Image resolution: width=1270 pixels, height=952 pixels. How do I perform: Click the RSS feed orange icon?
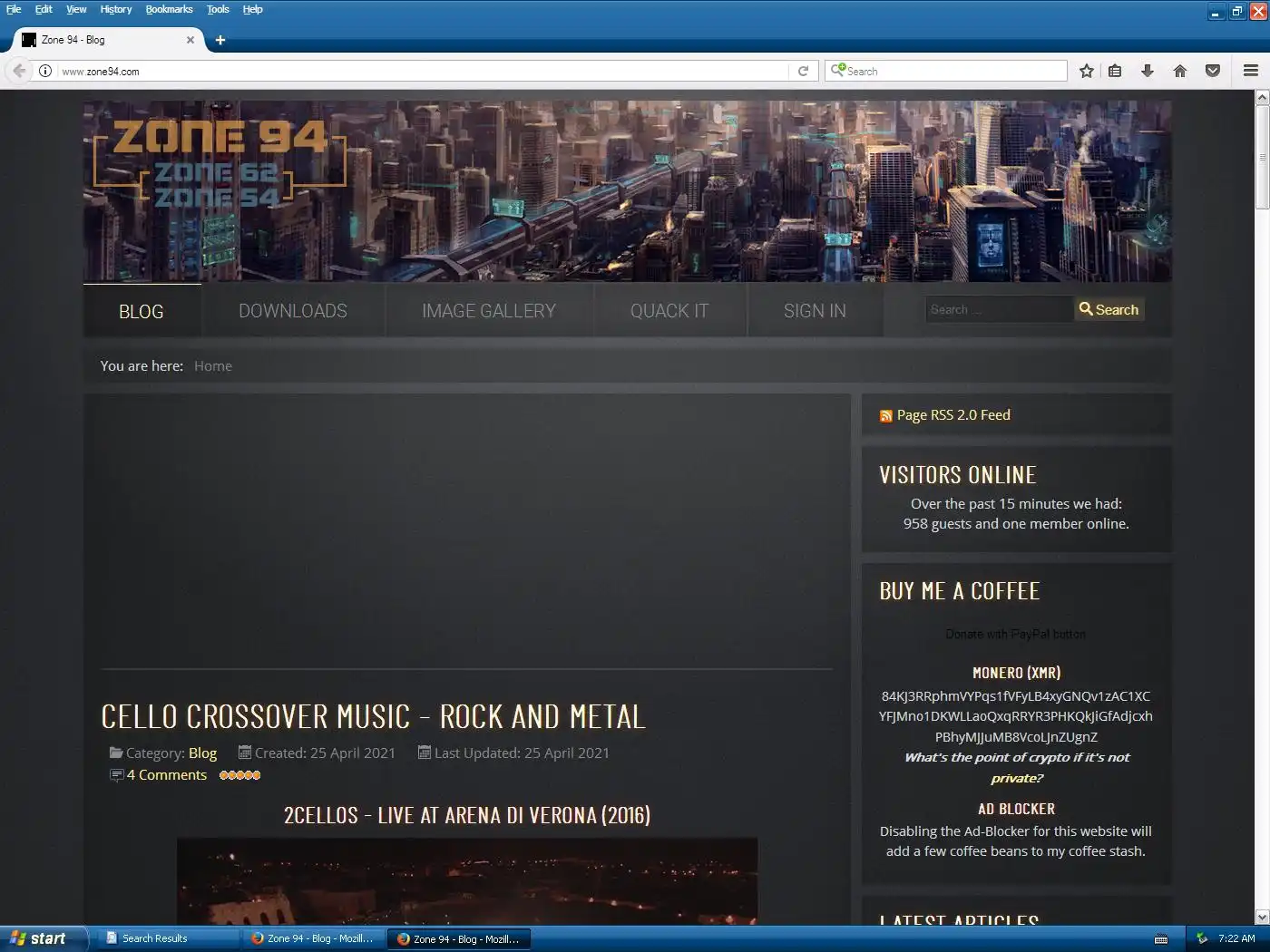tap(886, 416)
